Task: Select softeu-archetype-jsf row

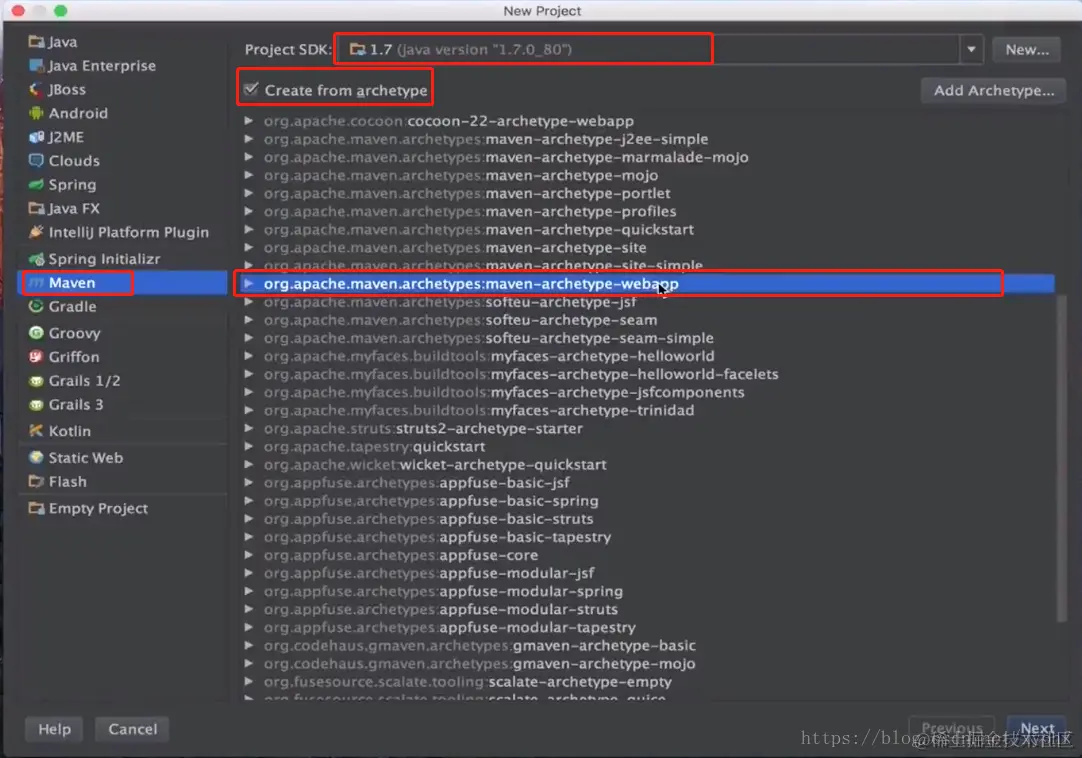Action: pos(649,302)
